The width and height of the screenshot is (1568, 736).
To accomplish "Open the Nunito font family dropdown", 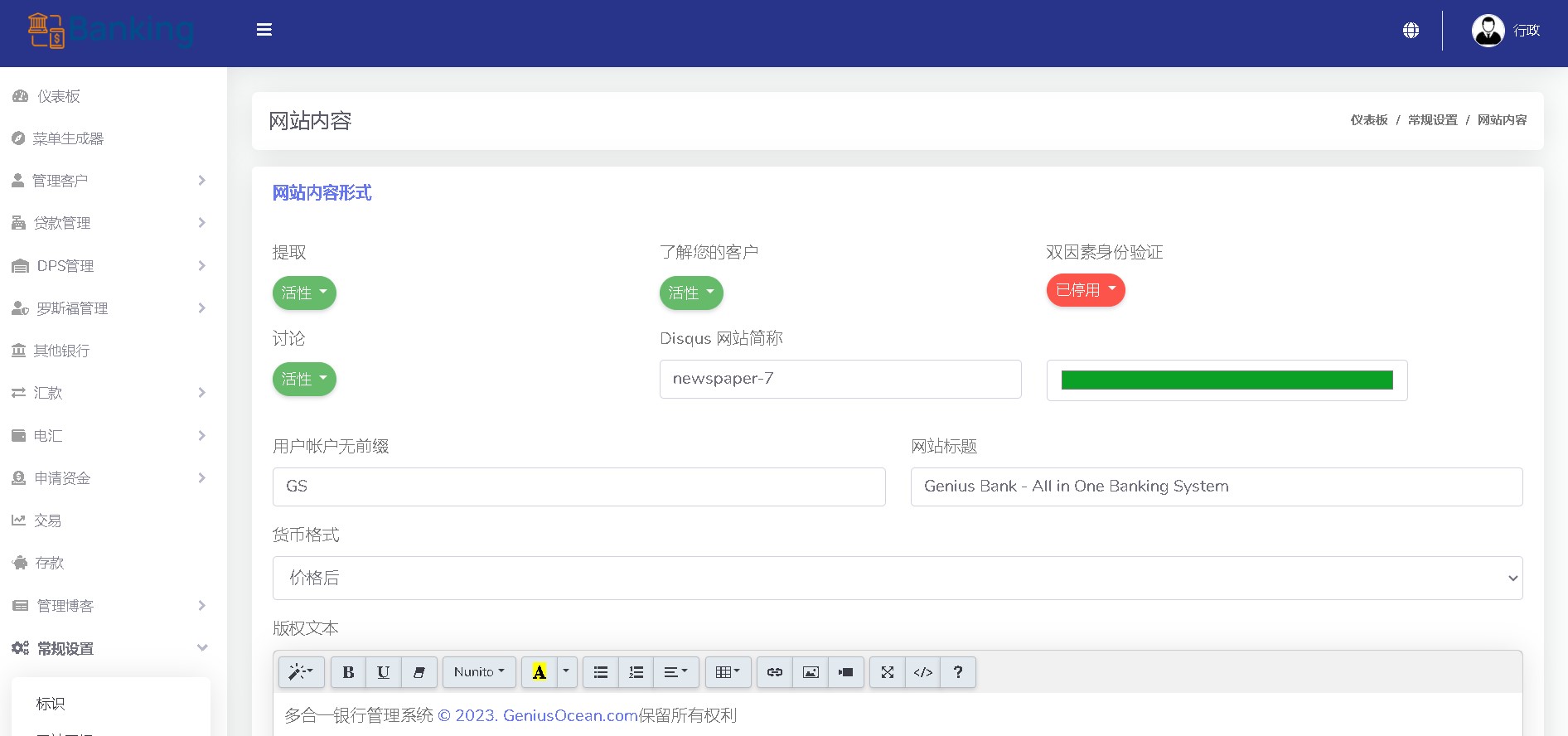I will pyautogui.click(x=479, y=672).
